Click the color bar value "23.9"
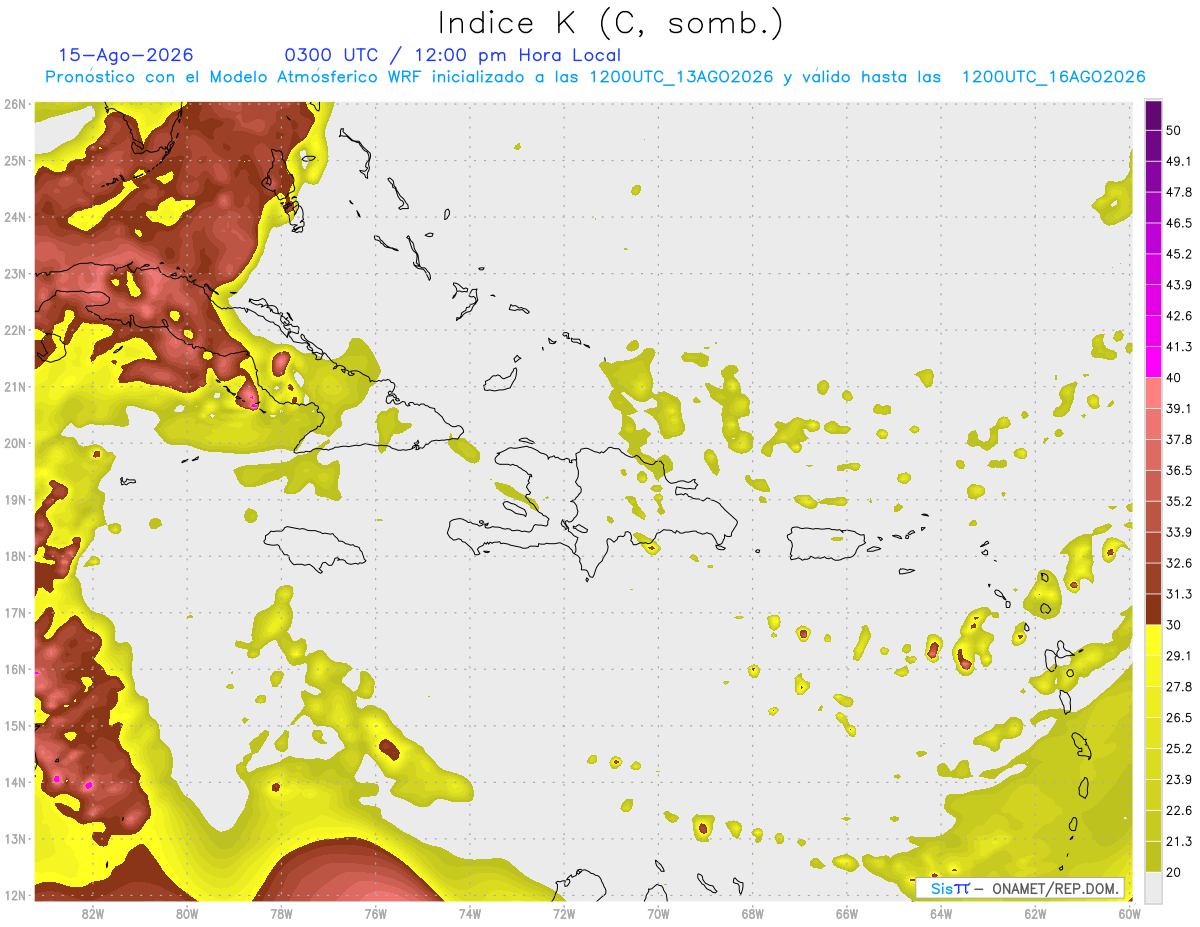This screenshot has height=927, width=1200. pos(1179,780)
